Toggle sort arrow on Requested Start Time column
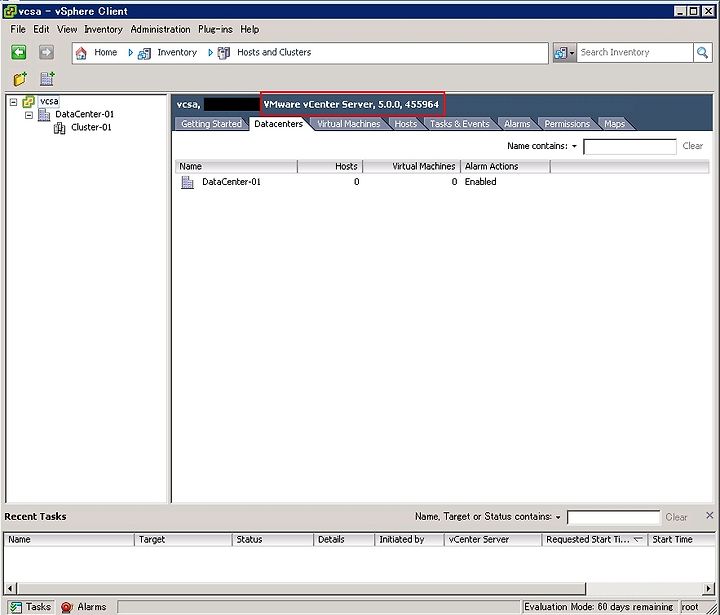Image resolution: width=720 pixels, height=615 pixels. click(x=638, y=539)
